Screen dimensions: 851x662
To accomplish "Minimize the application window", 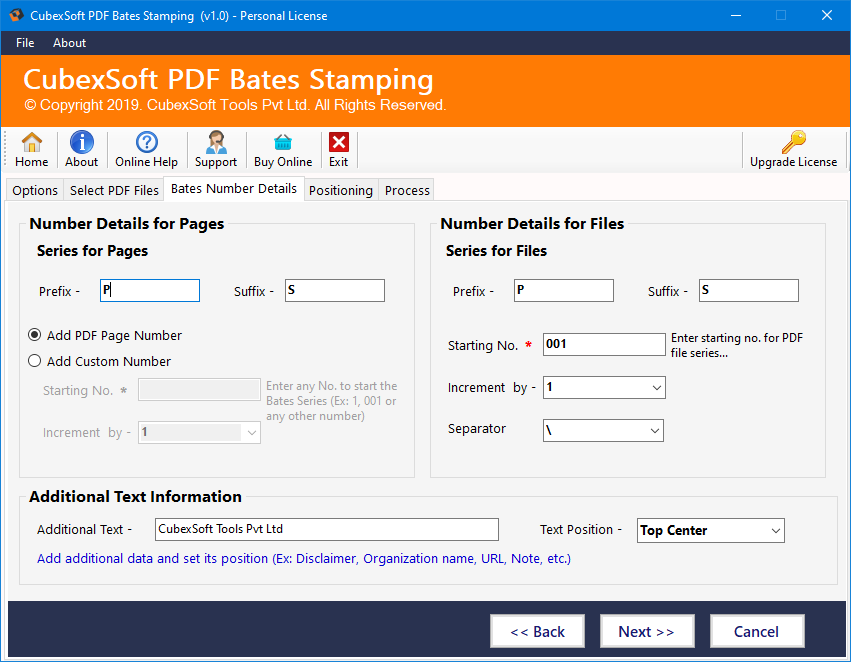I will coord(736,15).
